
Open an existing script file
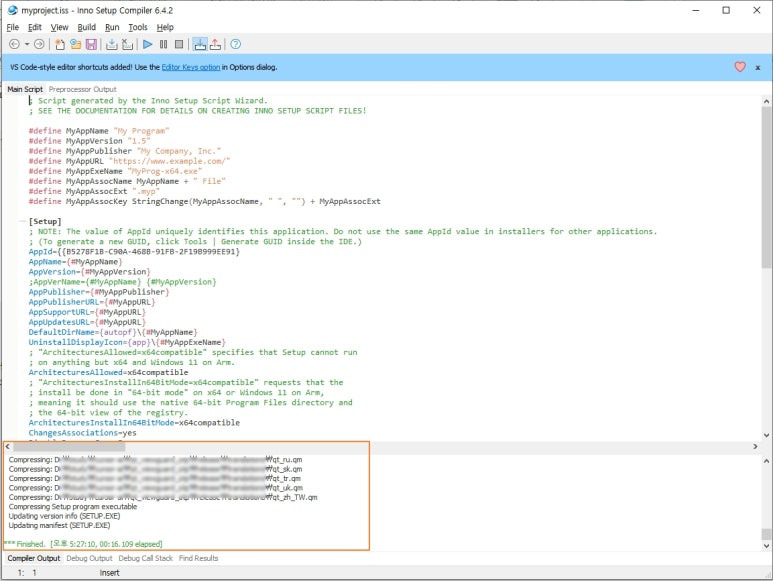75,44
